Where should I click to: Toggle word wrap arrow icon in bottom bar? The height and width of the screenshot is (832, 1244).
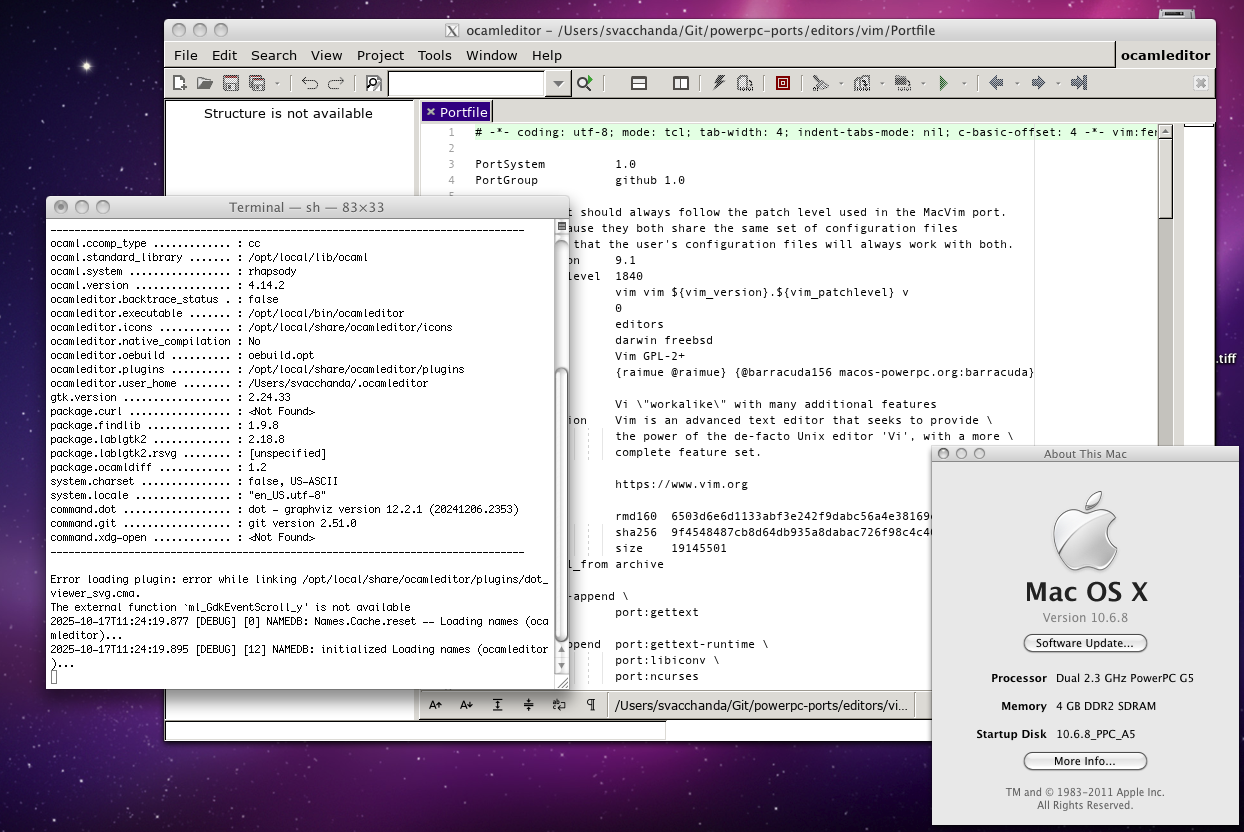[x=559, y=705]
